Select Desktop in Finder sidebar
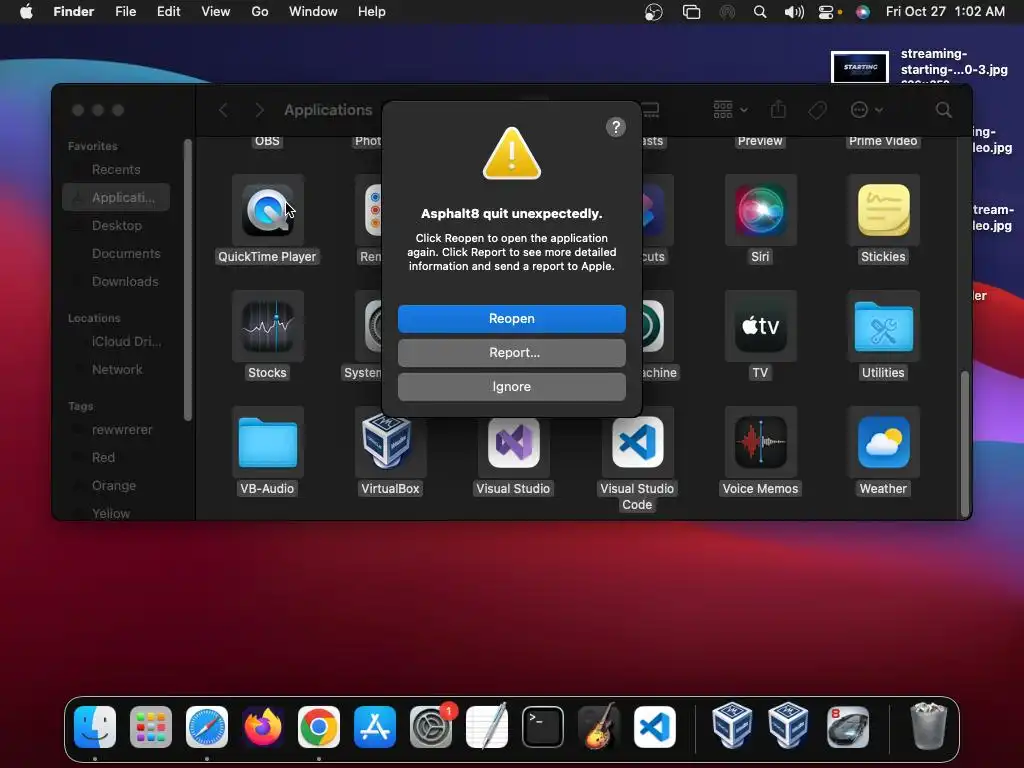This screenshot has width=1024, height=768. tap(116, 225)
